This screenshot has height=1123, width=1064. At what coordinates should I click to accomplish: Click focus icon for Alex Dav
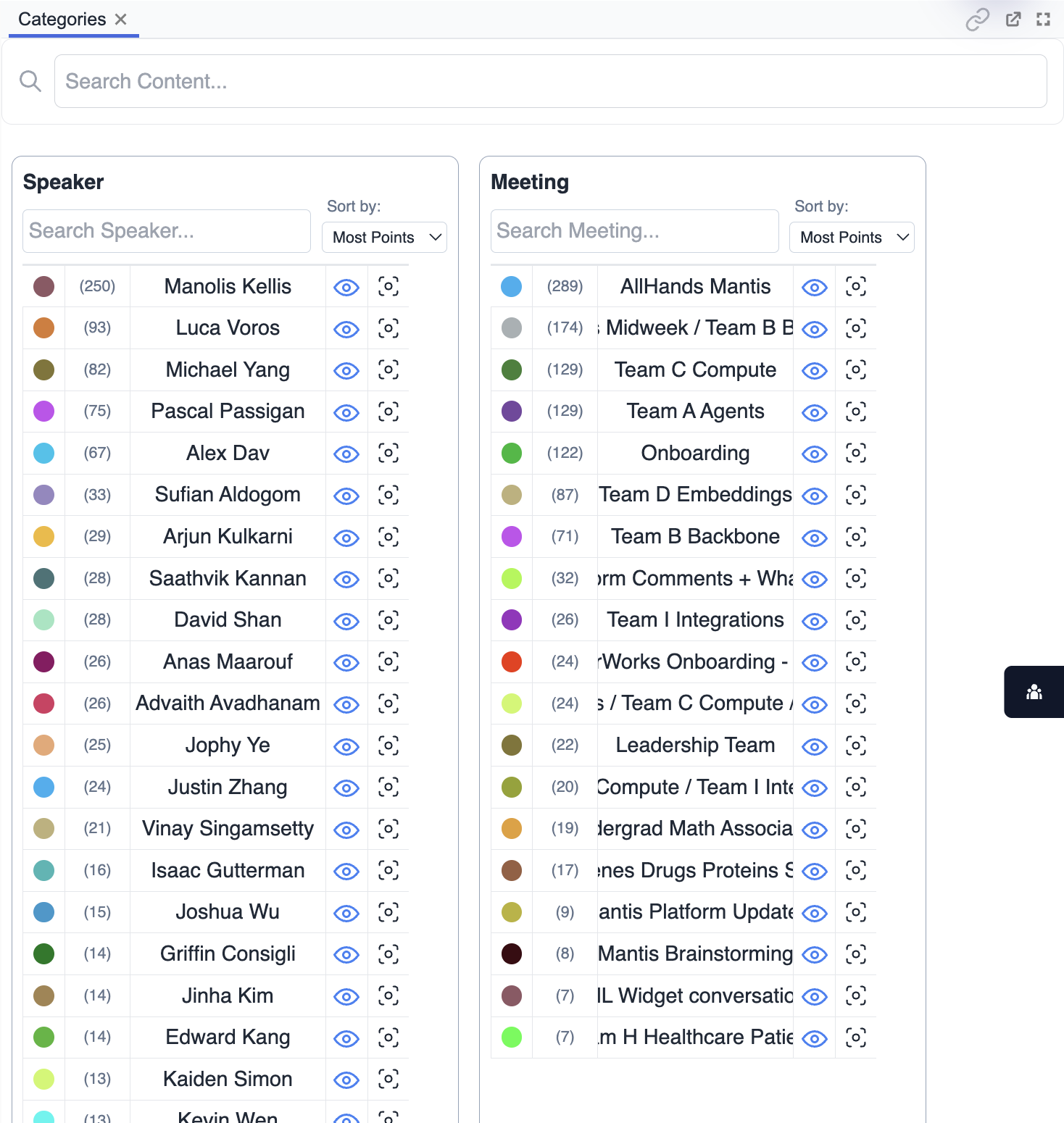pos(388,454)
